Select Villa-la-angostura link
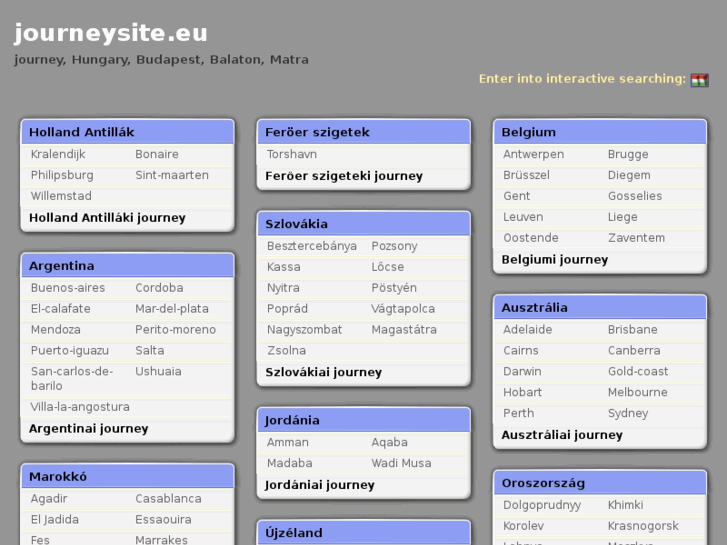Image resolution: width=727 pixels, height=545 pixels. coord(80,407)
